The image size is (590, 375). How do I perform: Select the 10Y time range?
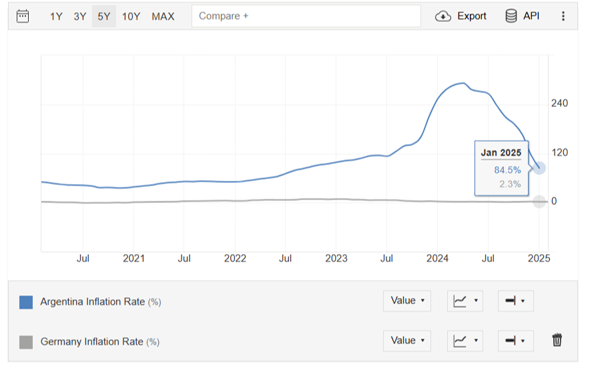[x=131, y=17]
